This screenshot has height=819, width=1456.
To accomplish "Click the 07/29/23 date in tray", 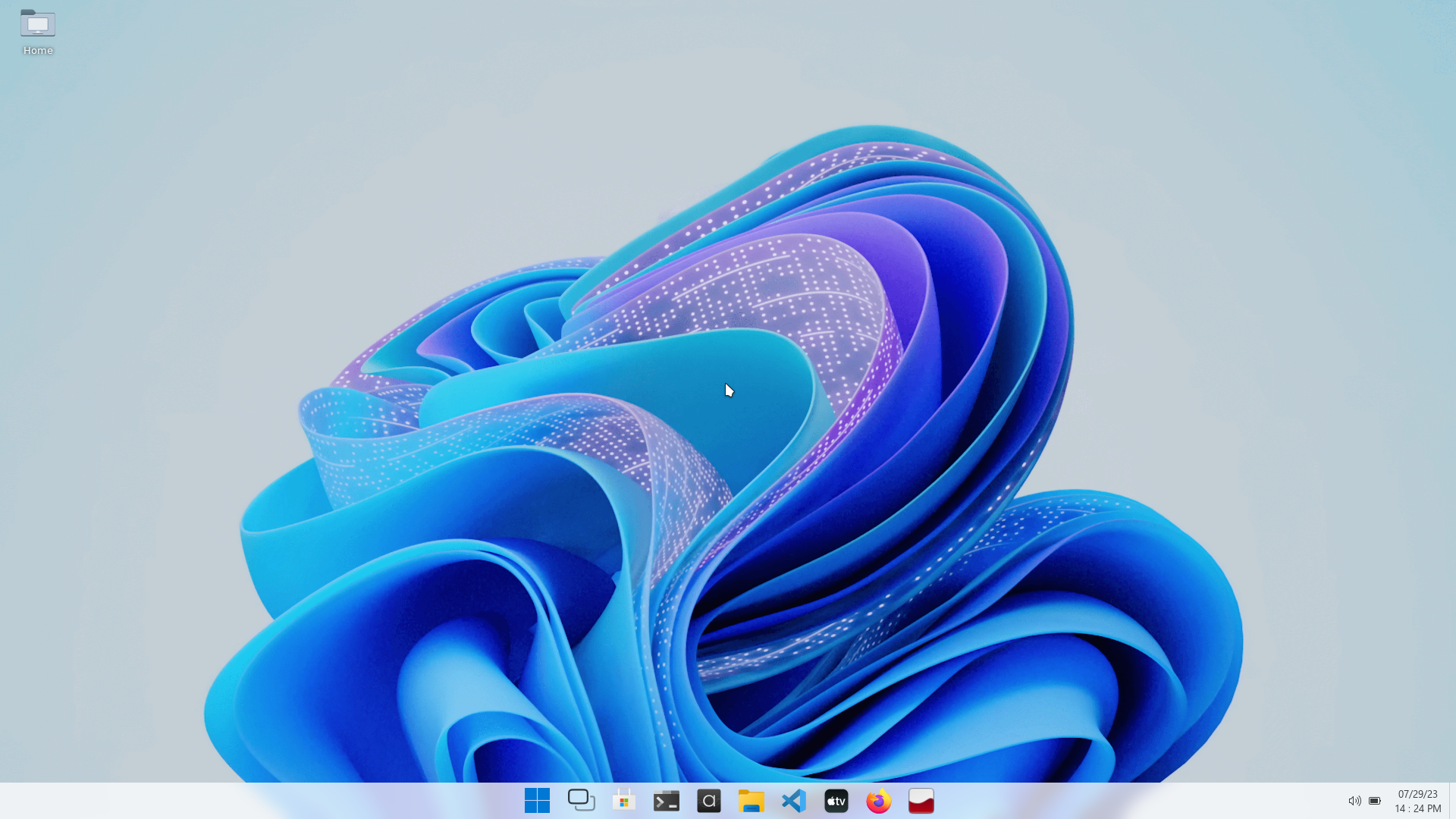I will (1417, 794).
